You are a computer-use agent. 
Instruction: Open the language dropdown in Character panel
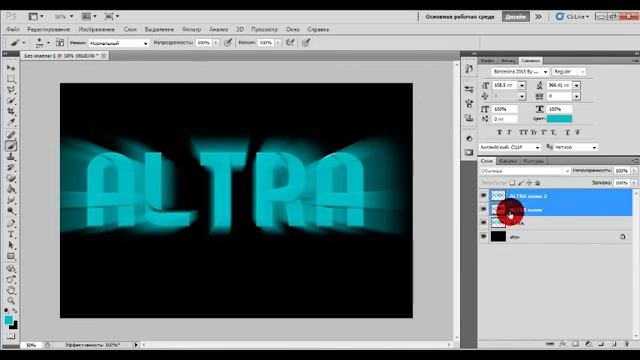(510, 147)
